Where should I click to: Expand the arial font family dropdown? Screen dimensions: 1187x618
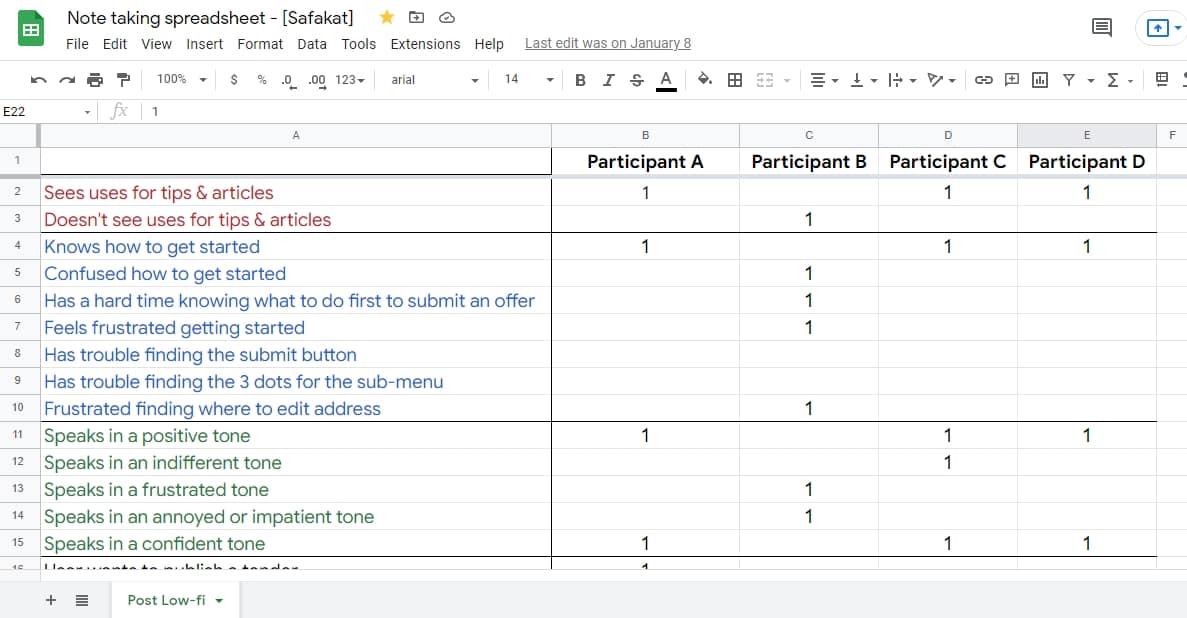click(x=435, y=80)
